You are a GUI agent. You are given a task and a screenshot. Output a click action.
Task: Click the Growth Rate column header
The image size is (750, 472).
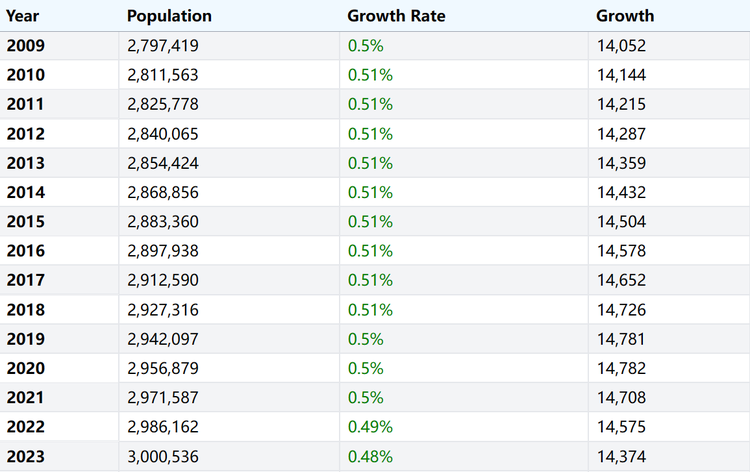click(x=396, y=16)
